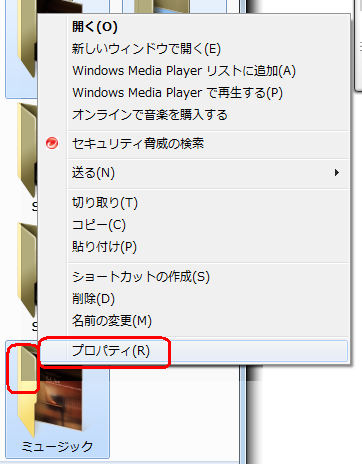Choose 切り取り(T) to cut
The width and height of the screenshot is (362, 464).
click(105, 203)
